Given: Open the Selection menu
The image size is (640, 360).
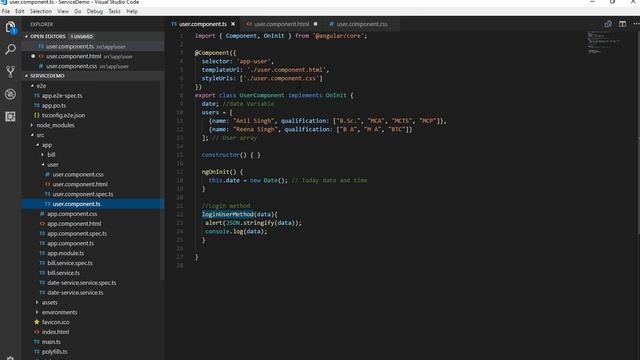Looking at the screenshot, I should 41,11.
